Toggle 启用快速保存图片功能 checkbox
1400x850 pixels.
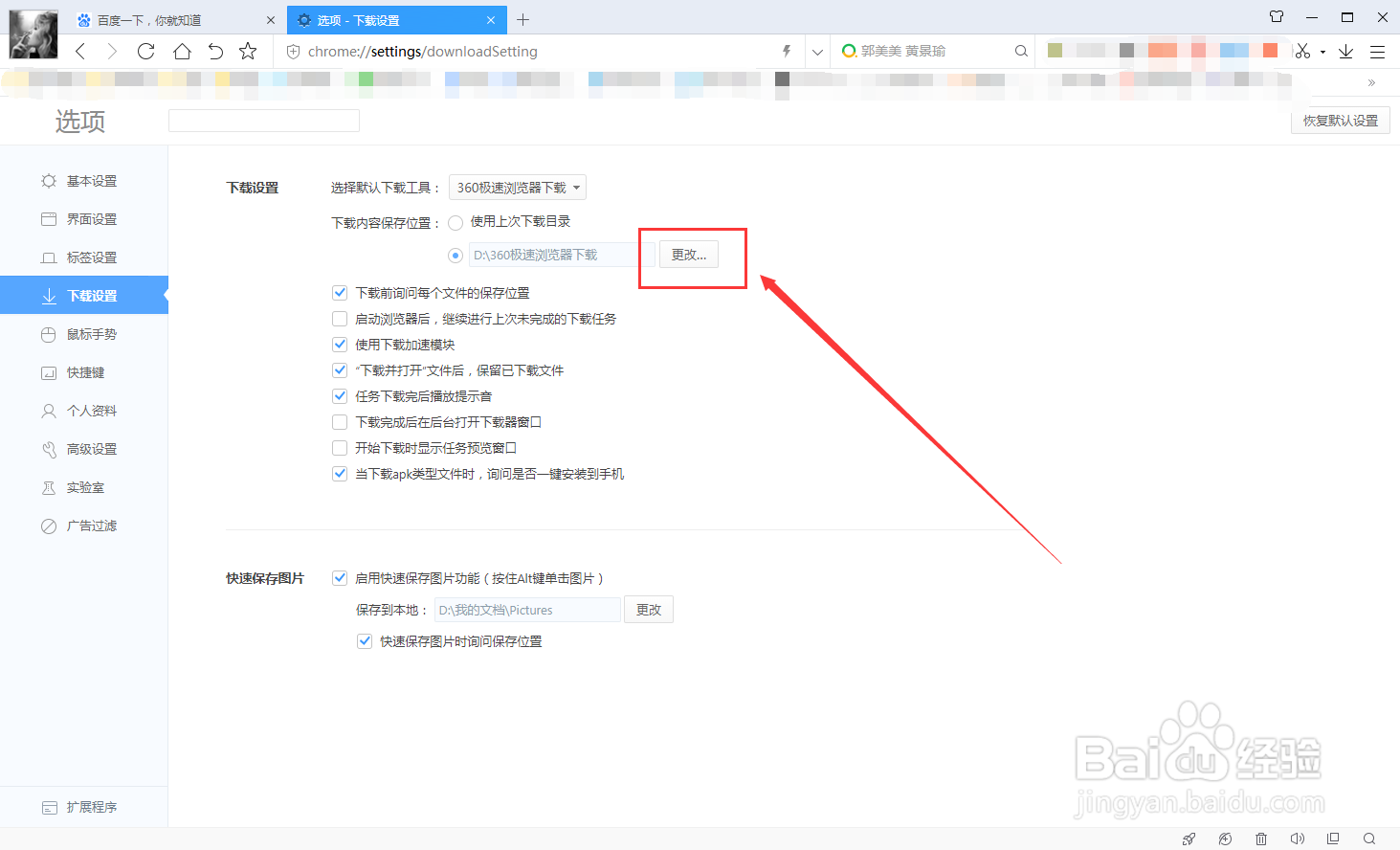(340, 578)
